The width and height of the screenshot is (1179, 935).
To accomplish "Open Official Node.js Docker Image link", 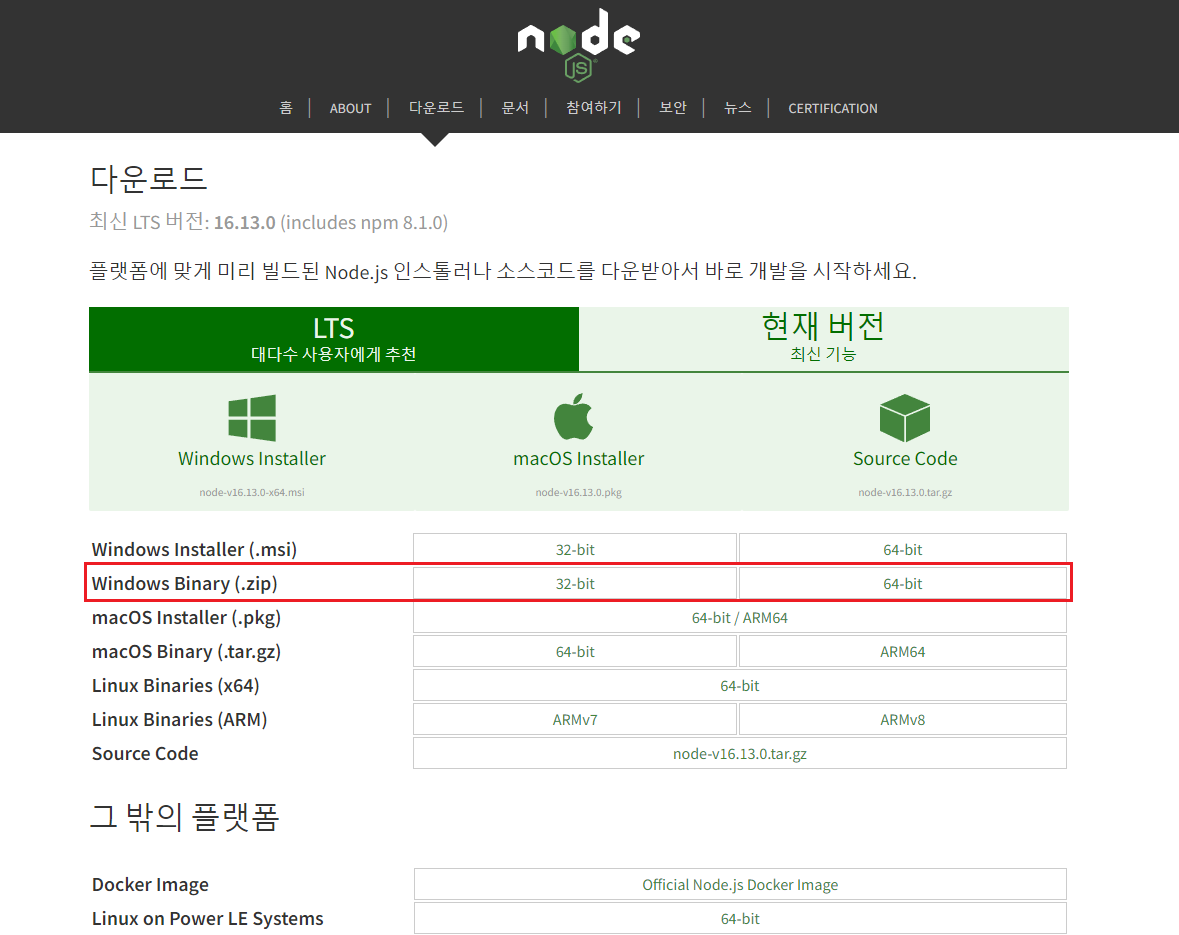I will (x=740, y=884).
